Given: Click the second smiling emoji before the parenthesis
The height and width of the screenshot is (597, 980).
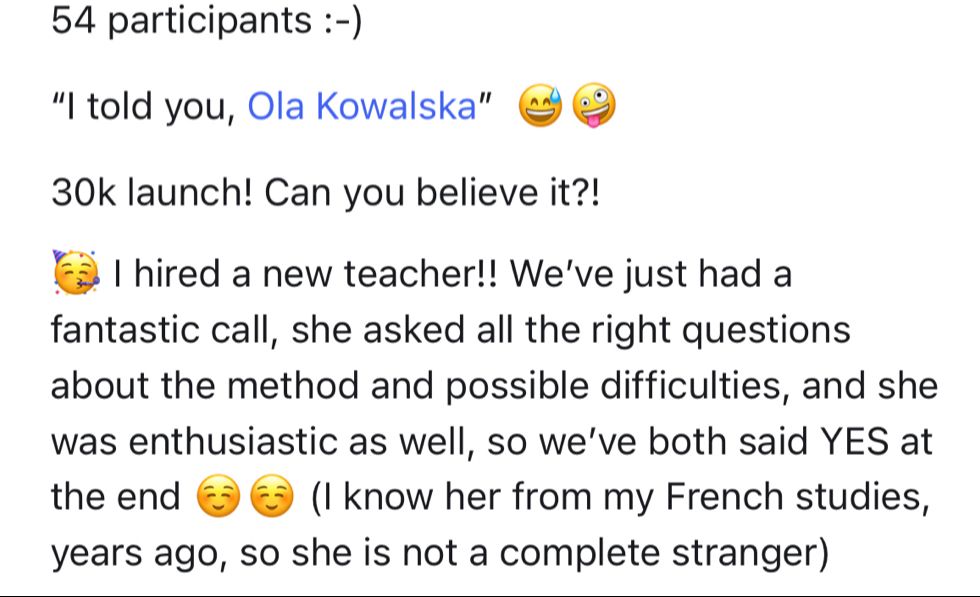Looking at the screenshot, I should click(272, 496).
